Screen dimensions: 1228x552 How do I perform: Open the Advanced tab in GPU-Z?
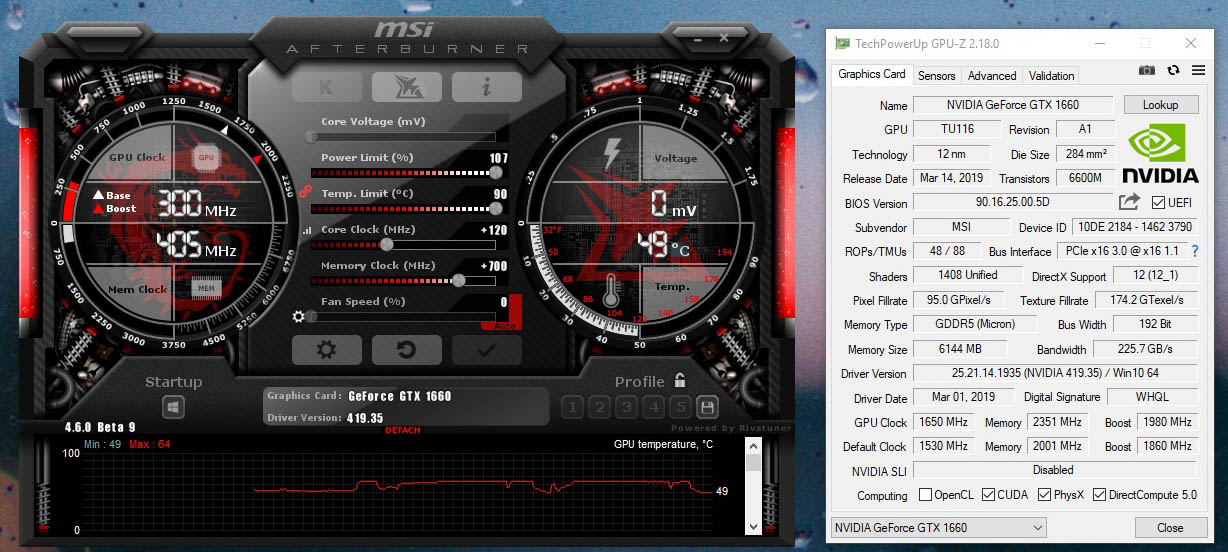[x=992, y=76]
